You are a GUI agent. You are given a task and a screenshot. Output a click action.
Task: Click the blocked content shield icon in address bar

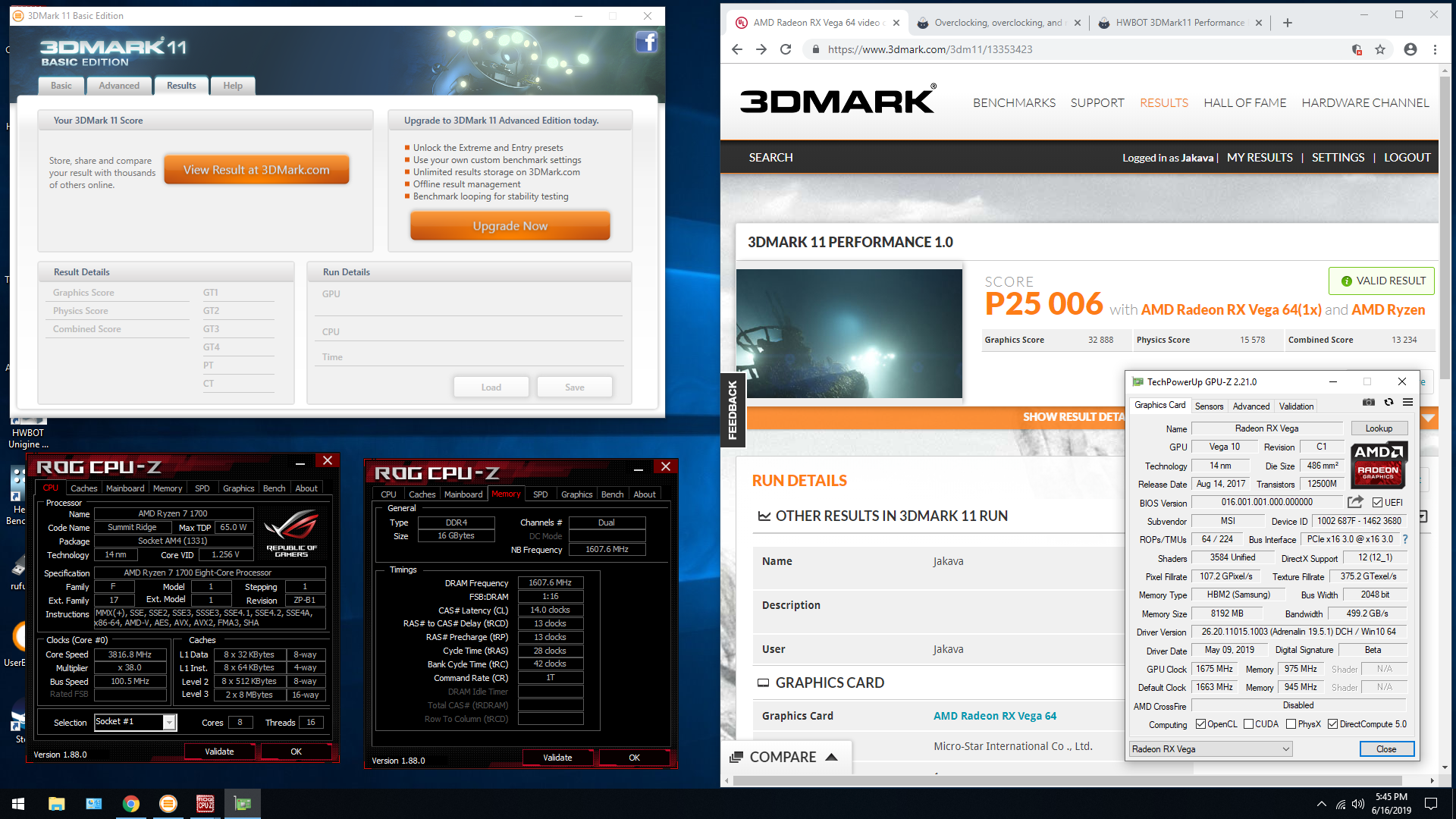coord(1357,49)
